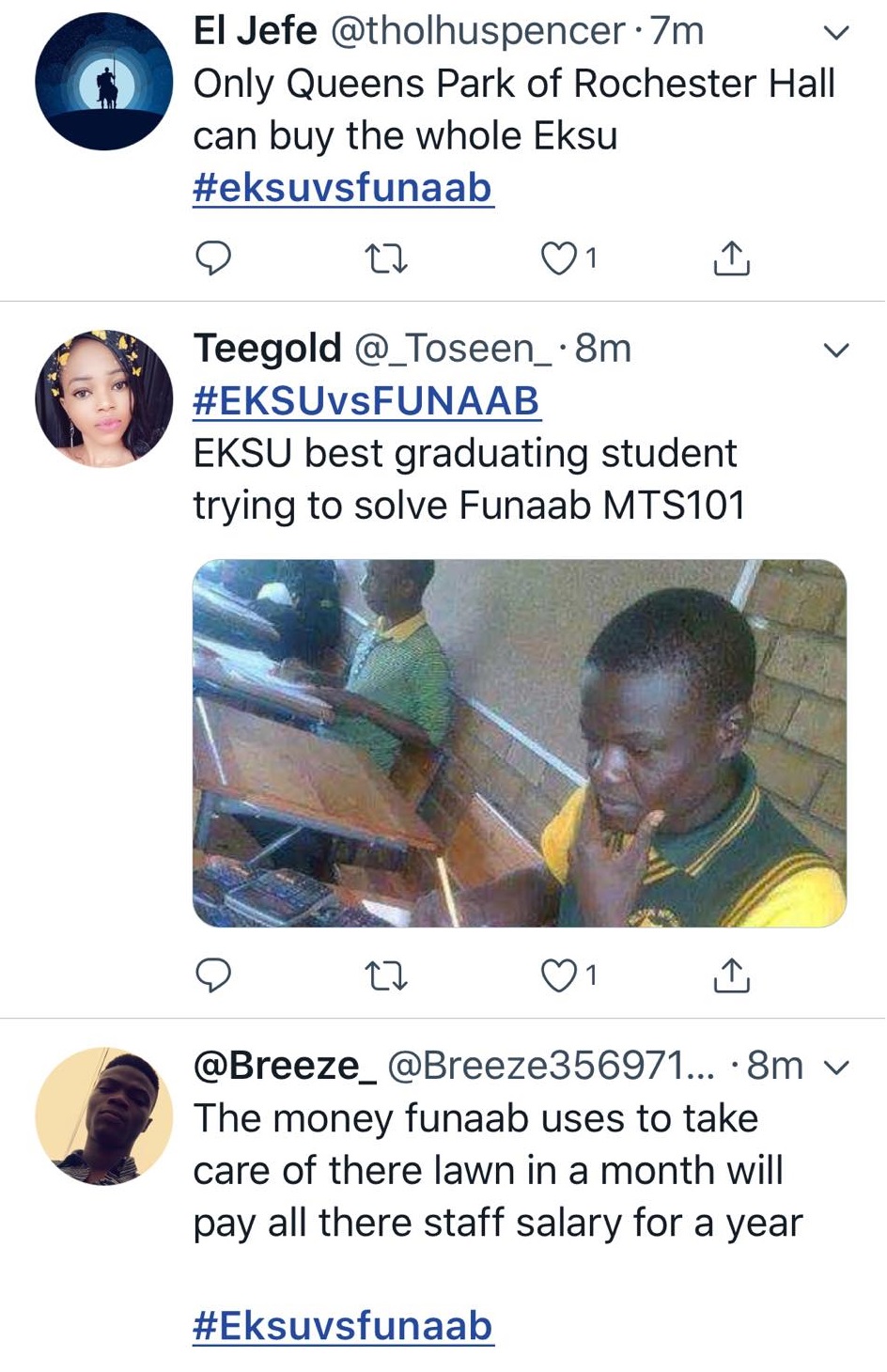
Task: Like Teegold's tweet
Action: pos(559,976)
